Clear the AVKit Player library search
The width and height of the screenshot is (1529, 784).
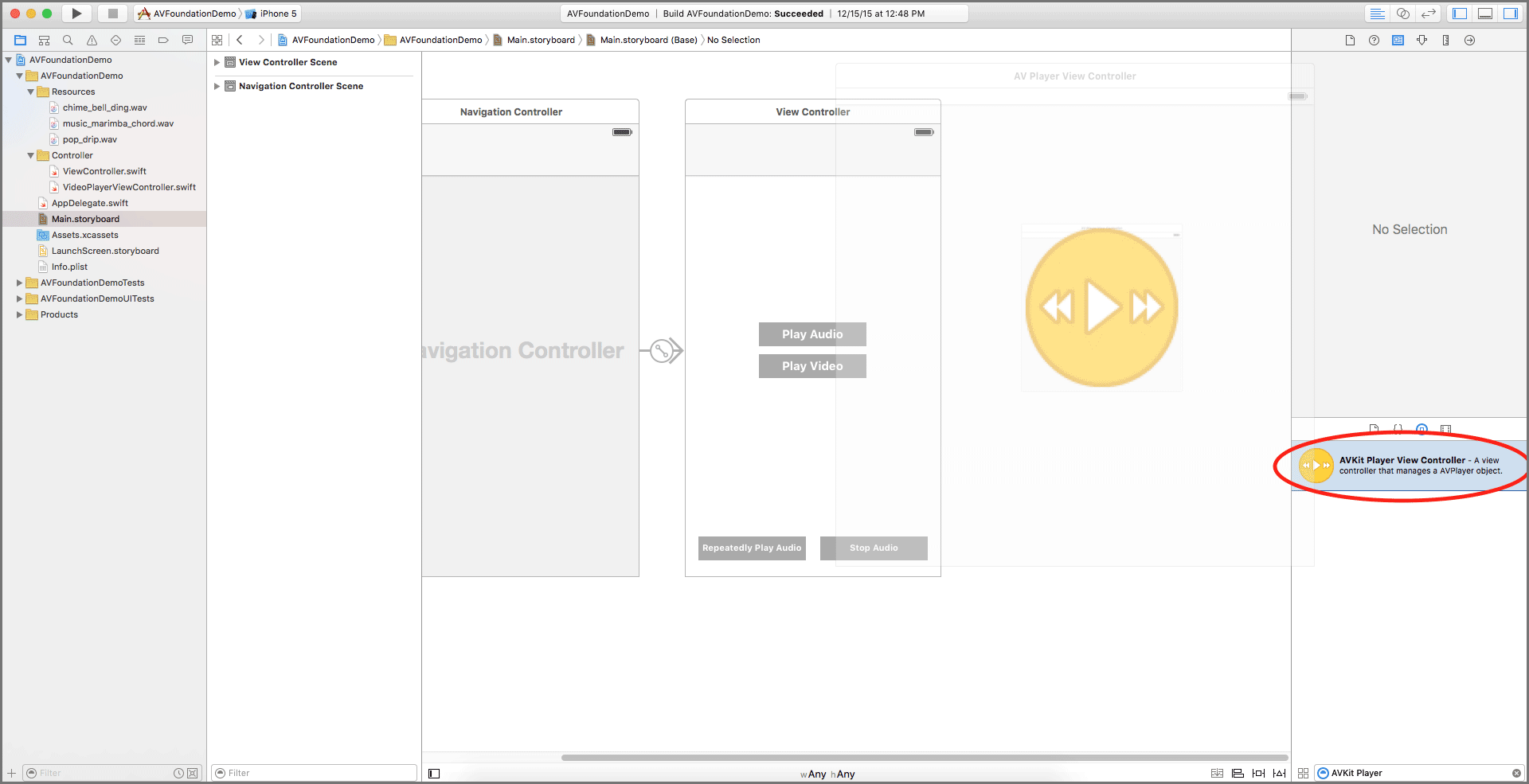pos(1516,773)
